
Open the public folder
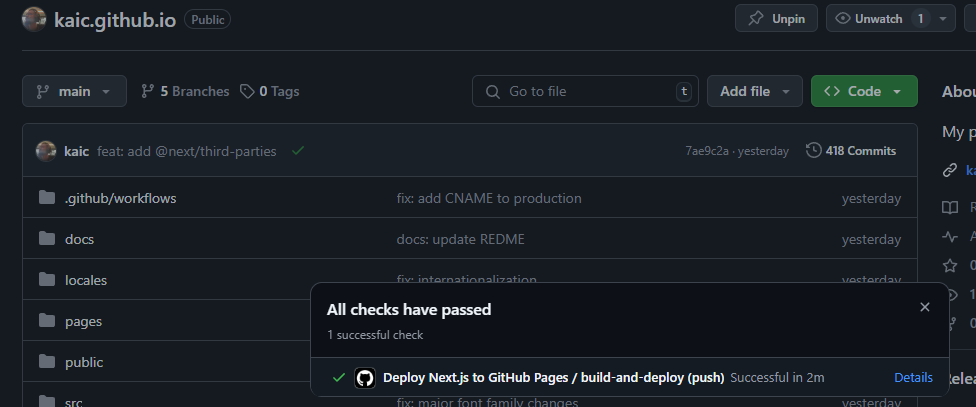84,362
